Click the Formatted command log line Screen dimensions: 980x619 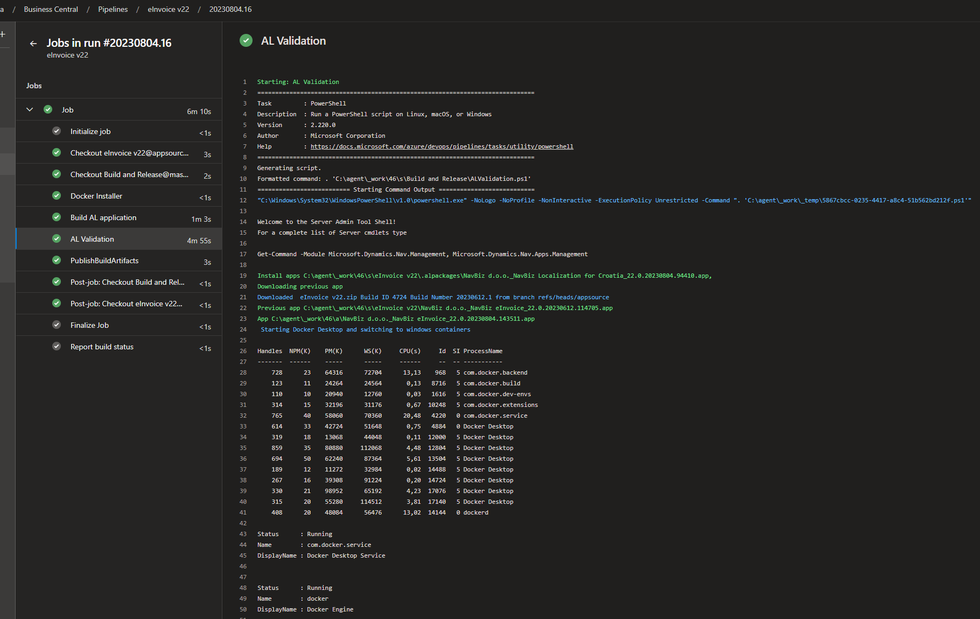pos(394,179)
